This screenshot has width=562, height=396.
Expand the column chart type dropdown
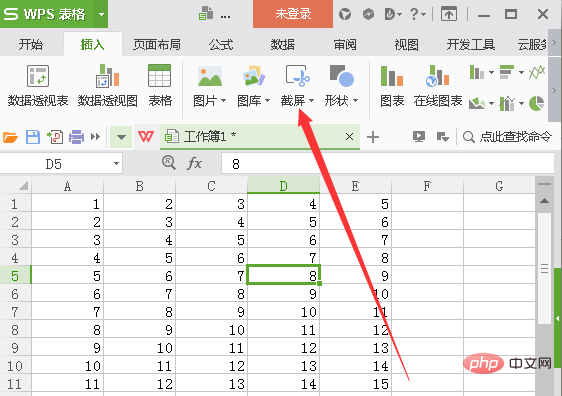(x=491, y=72)
